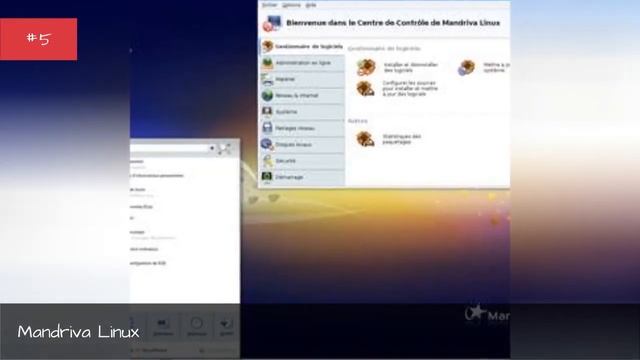Select Système sidebar category
640x360 pixels.
[x=302, y=112]
